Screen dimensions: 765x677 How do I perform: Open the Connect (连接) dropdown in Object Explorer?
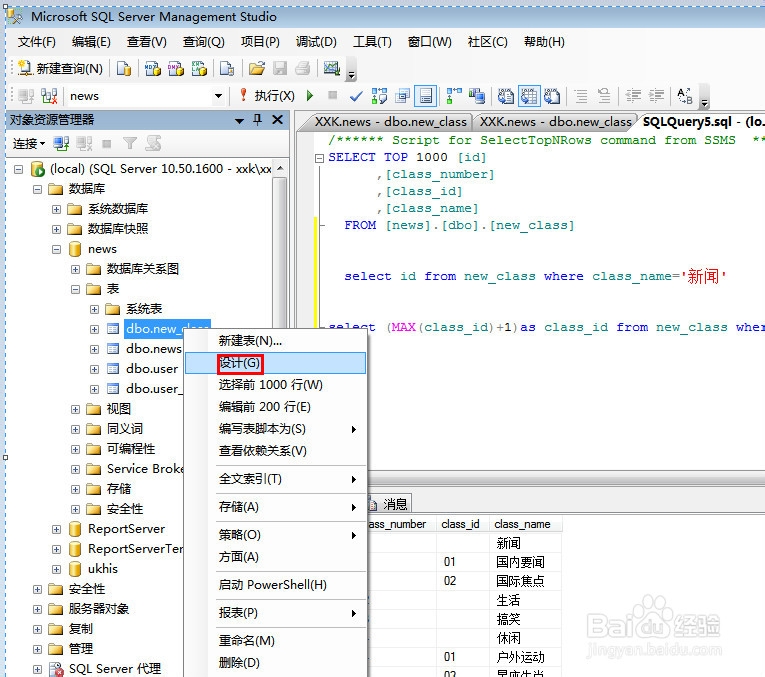click(x=29, y=144)
